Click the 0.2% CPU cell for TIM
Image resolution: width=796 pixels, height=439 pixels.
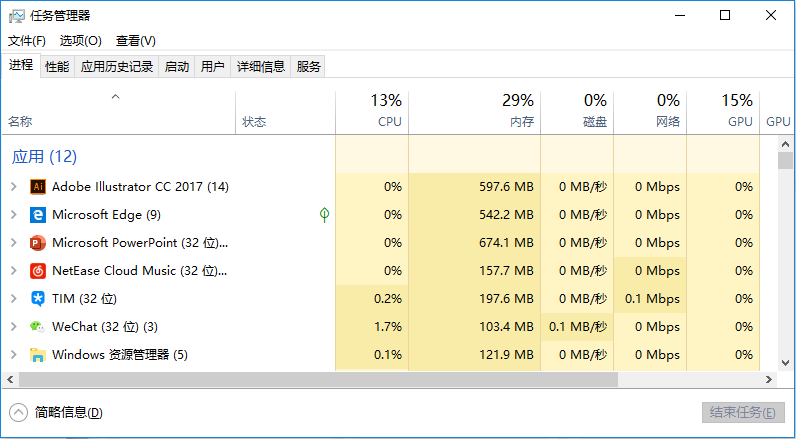pos(372,298)
